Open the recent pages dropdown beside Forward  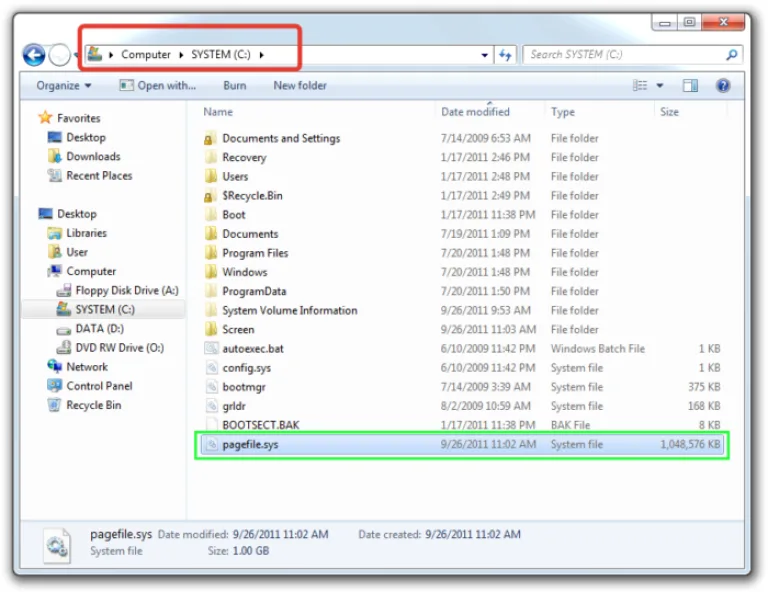tap(76, 55)
